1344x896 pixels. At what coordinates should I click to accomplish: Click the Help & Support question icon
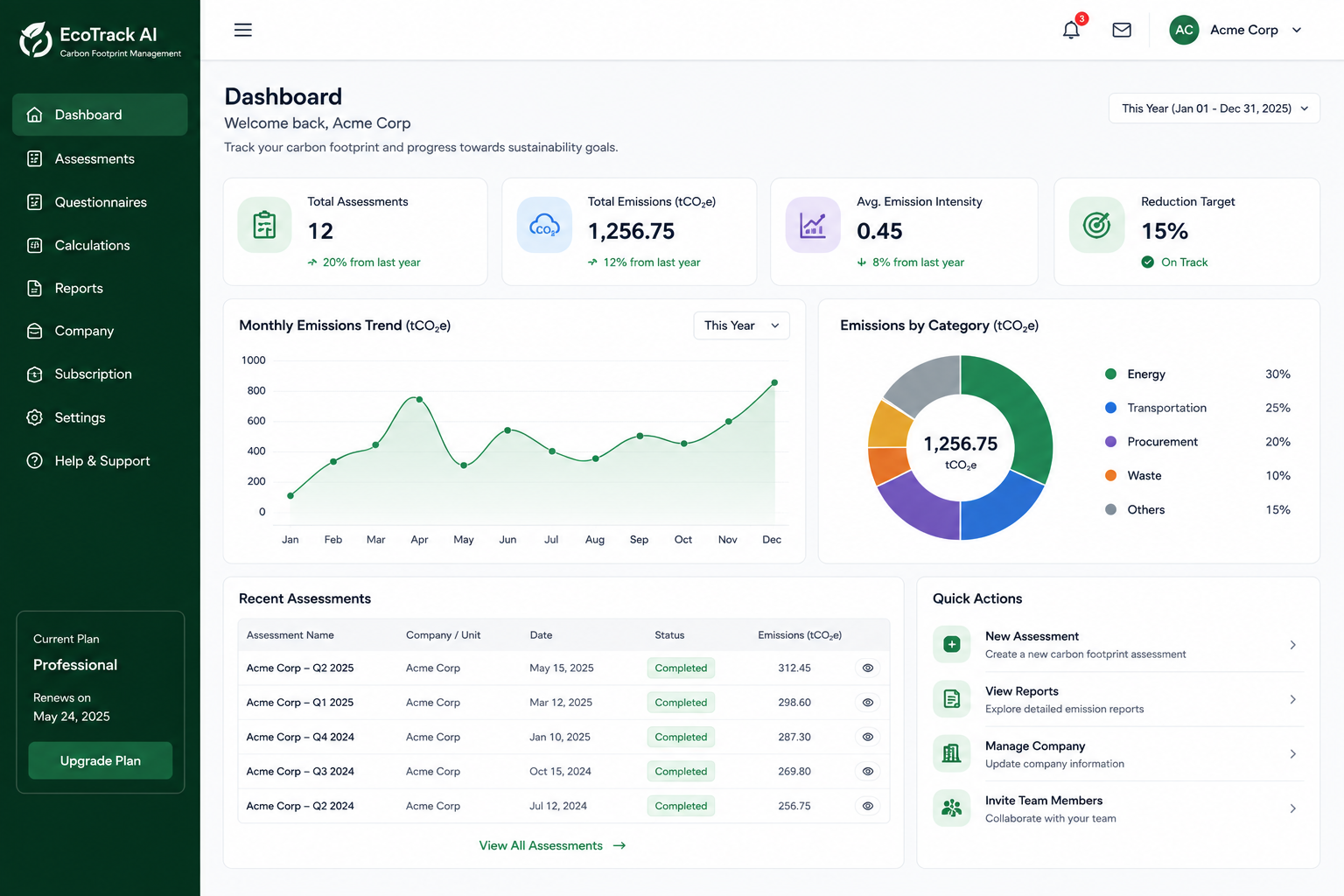tap(35, 461)
